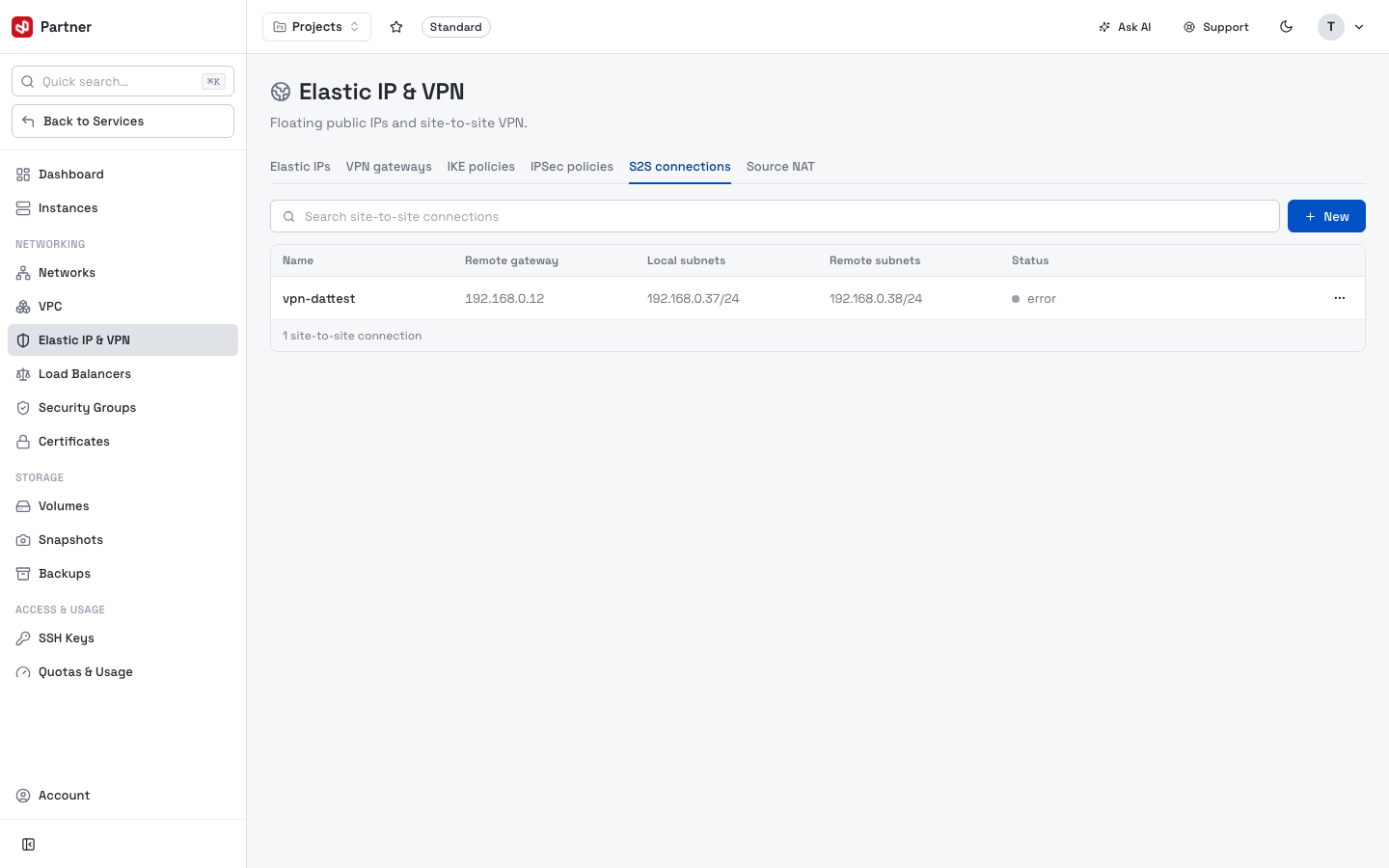Open vpn-dattest row actions menu
Screen dimensions: 1389x868
[1339, 298]
